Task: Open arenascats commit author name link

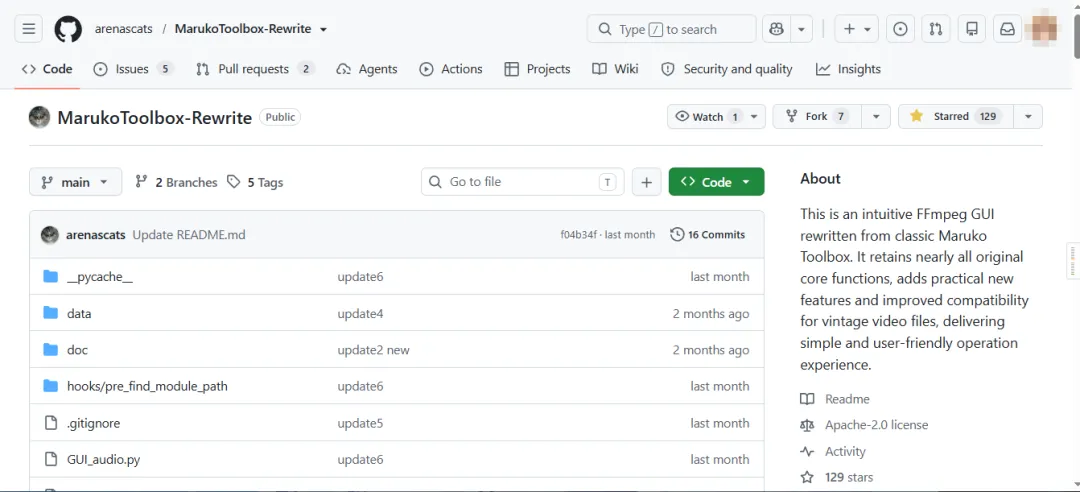Action: point(96,235)
